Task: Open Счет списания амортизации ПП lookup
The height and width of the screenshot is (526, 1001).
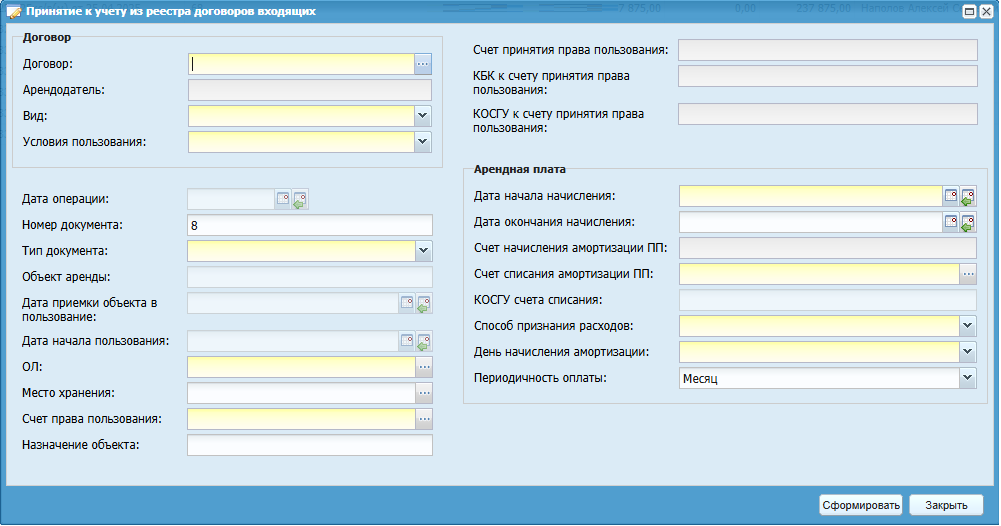Action: click(967, 274)
